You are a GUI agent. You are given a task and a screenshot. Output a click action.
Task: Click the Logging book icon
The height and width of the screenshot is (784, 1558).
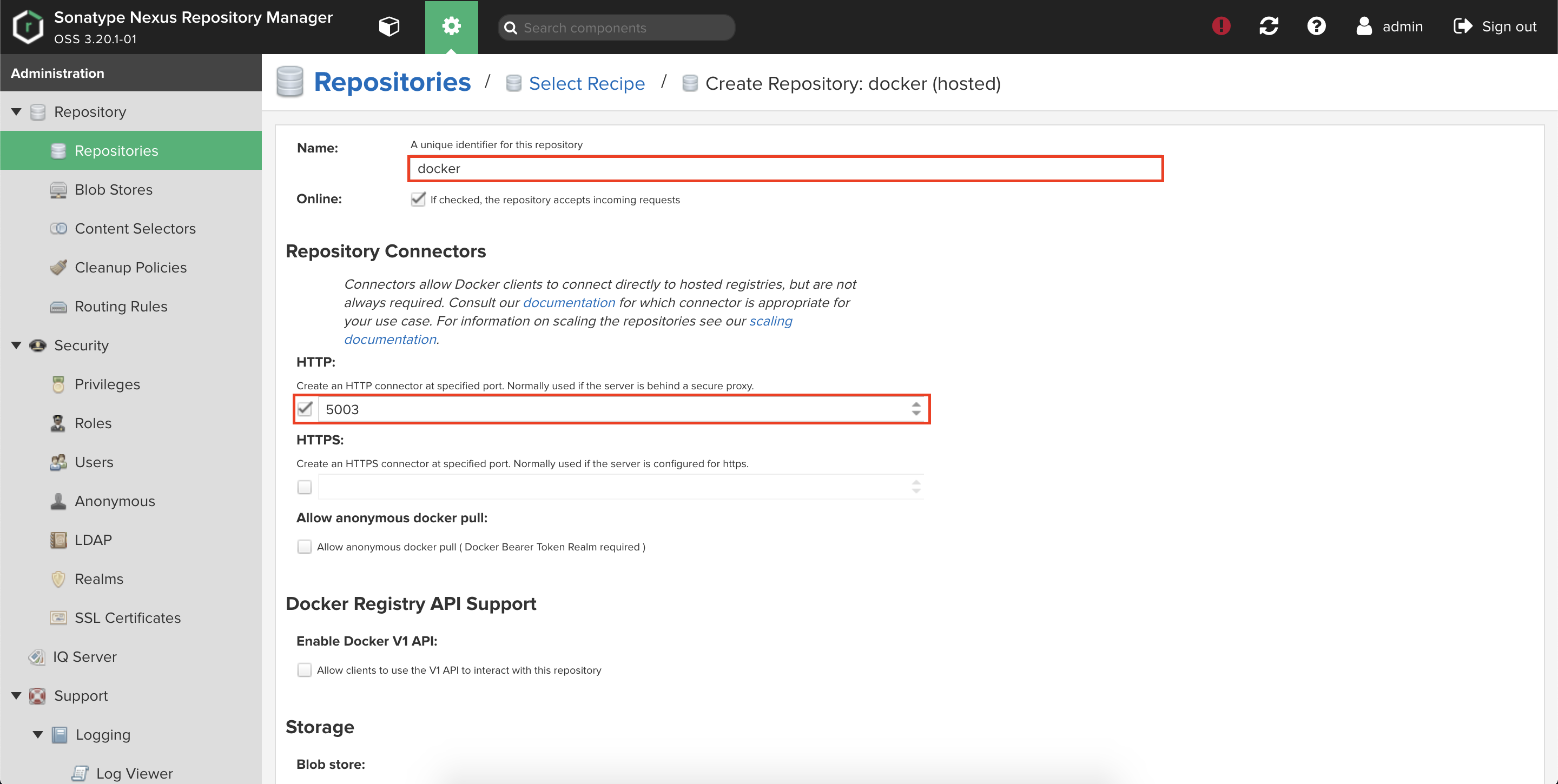point(60,734)
